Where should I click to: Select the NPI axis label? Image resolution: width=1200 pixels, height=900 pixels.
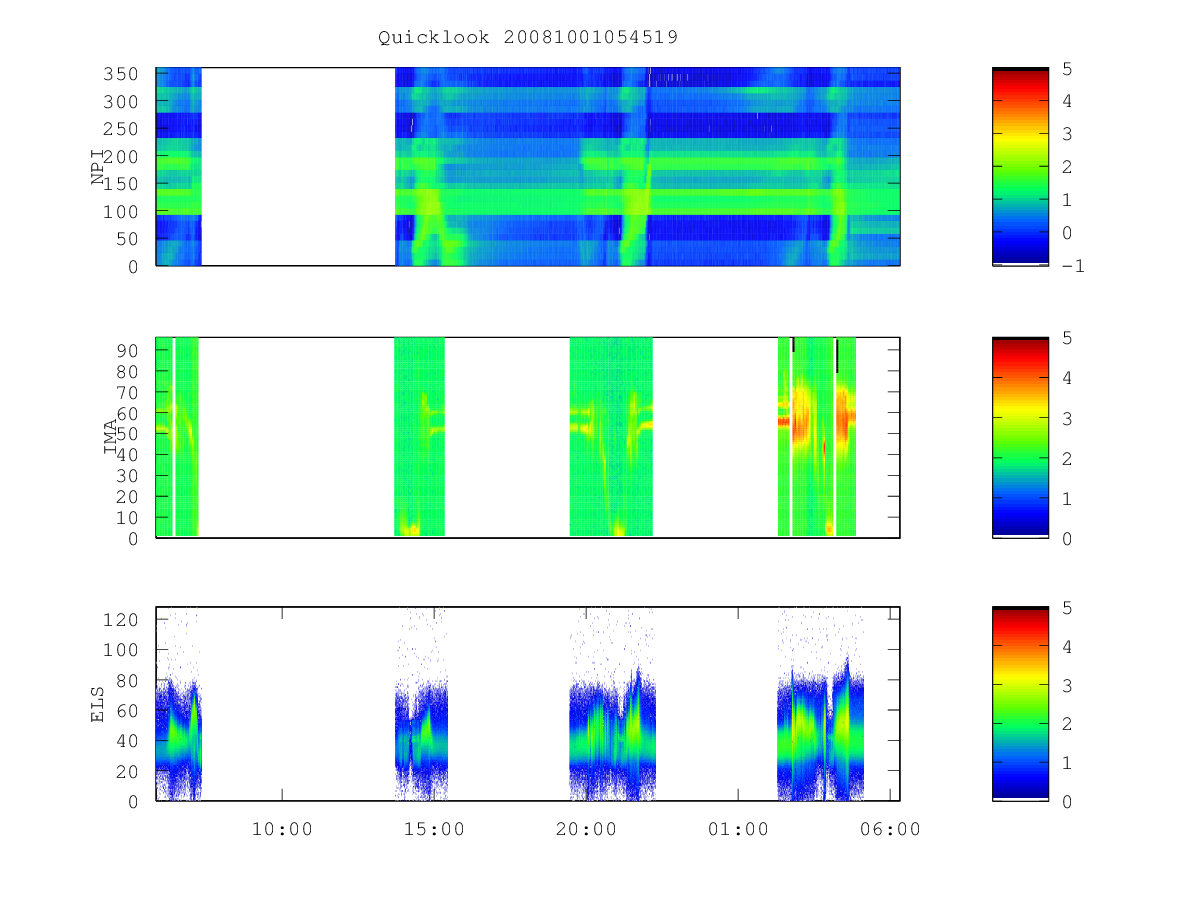click(x=98, y=167)
